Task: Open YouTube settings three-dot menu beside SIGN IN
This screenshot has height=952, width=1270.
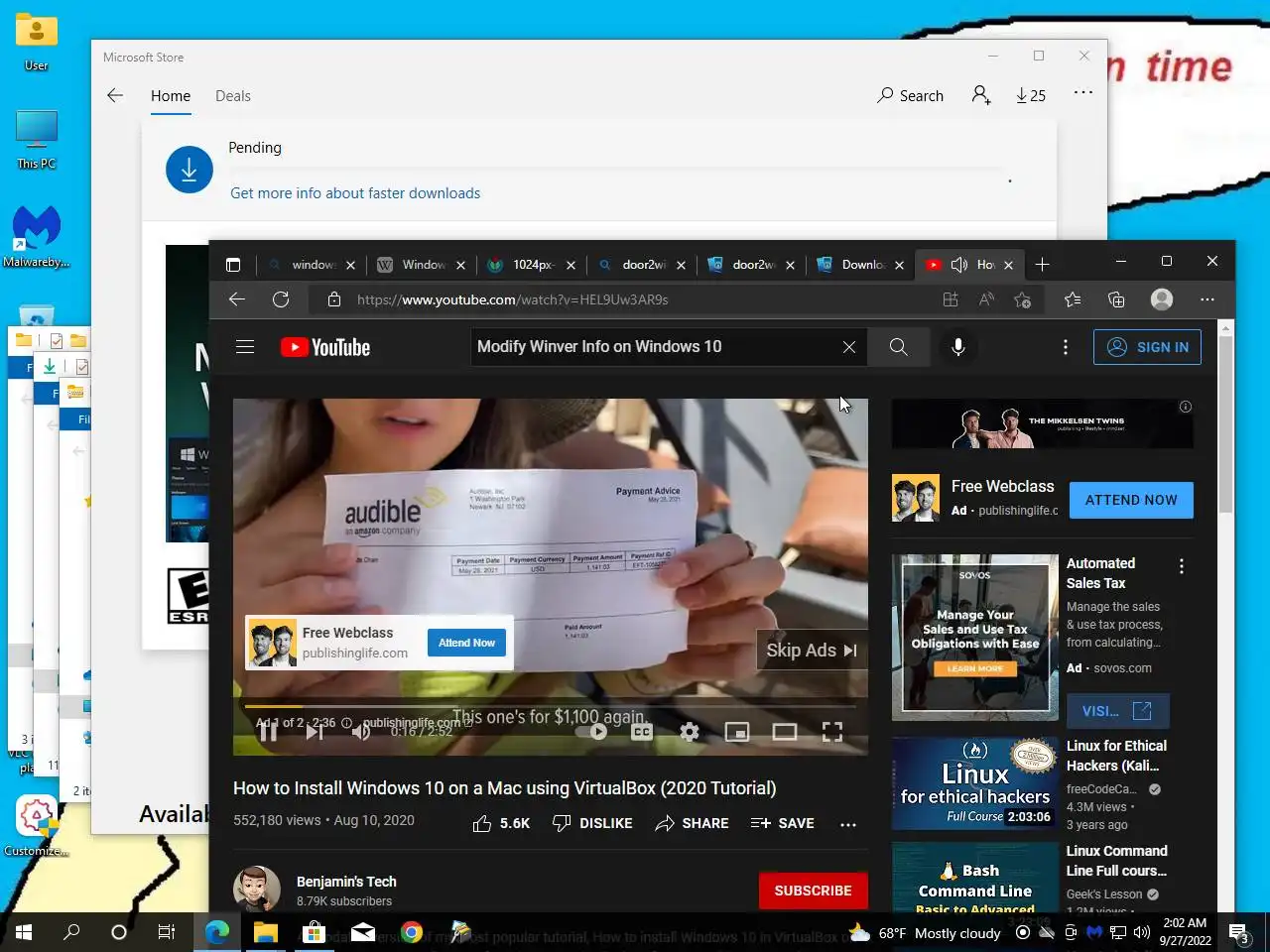Action: pyautogui.click(x=1066, y=347)
